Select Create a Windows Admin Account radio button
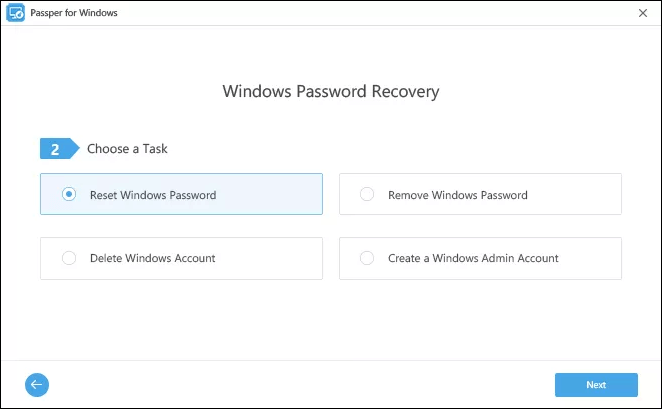662x409 pixels. 367,258
